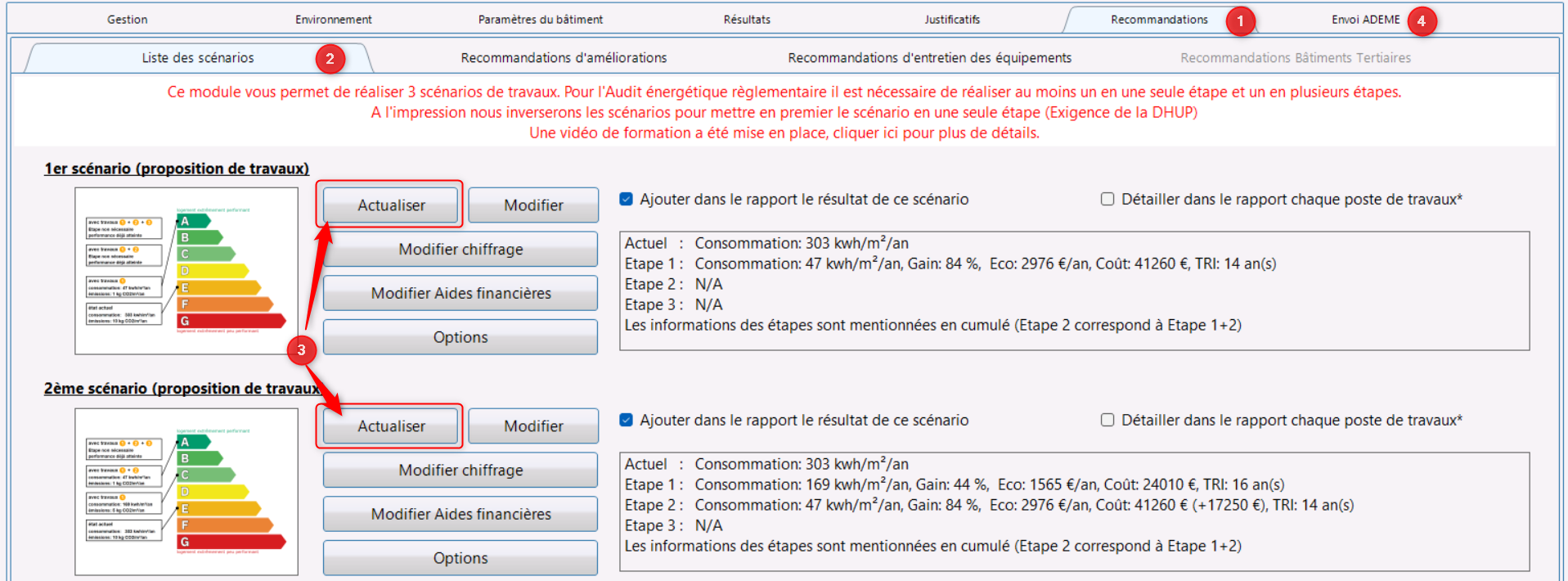Open Modifier chiffrage for the first scenario
Screen dimensions: 1568x581
461,250
